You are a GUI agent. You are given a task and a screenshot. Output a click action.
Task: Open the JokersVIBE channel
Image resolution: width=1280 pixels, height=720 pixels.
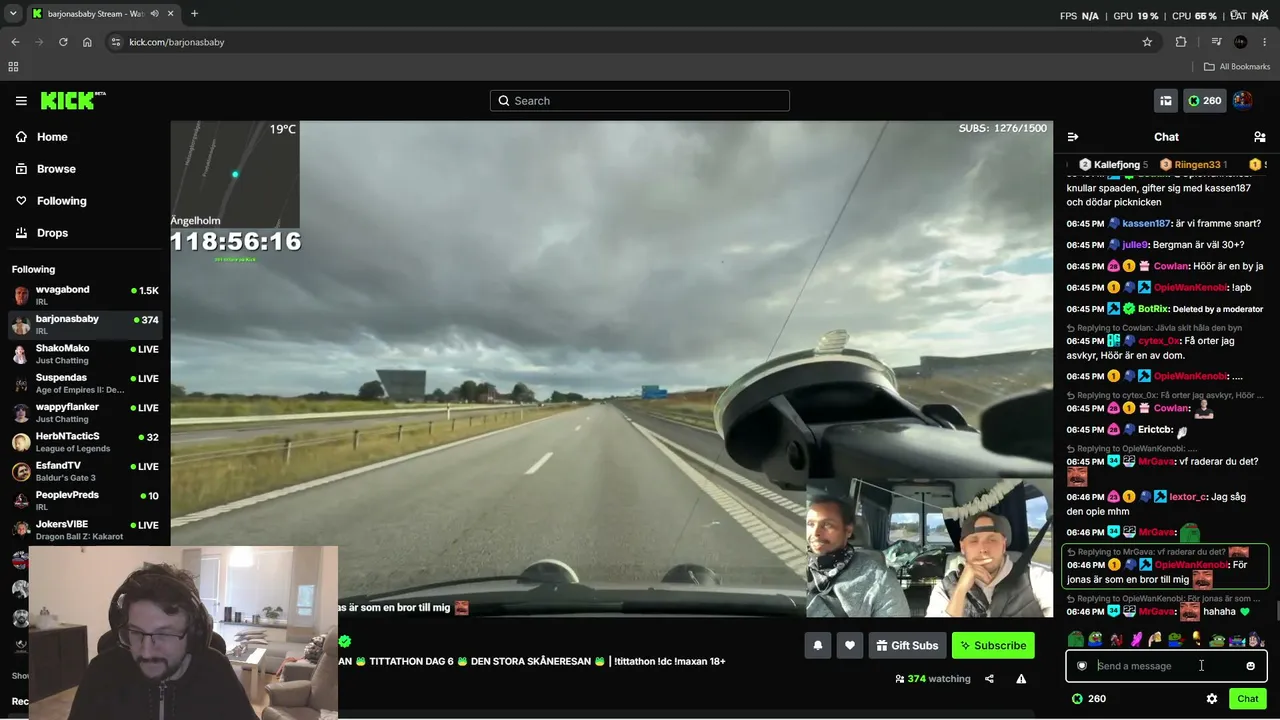[85, 530]
